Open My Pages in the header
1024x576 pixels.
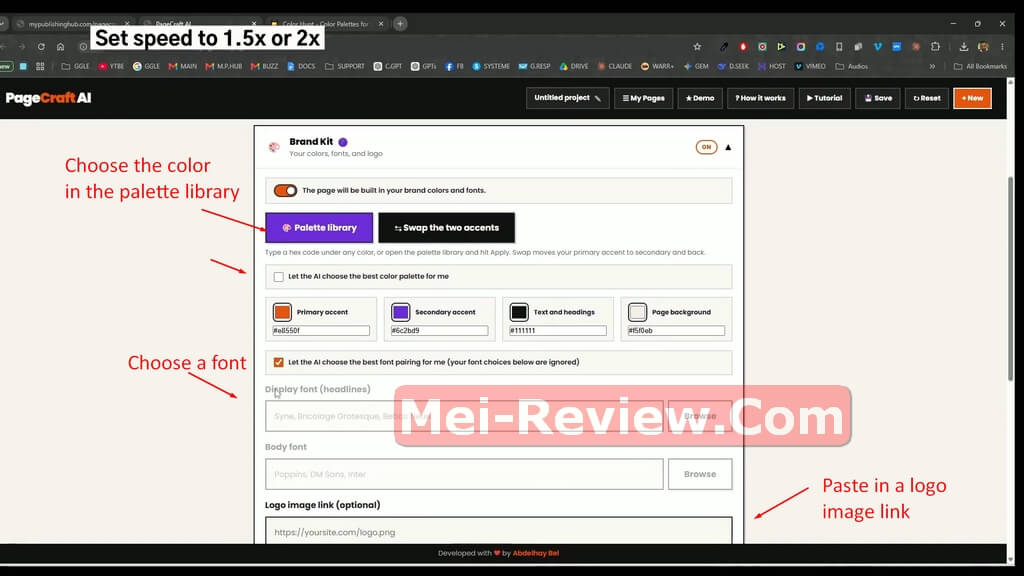click(x=643, y=98)
